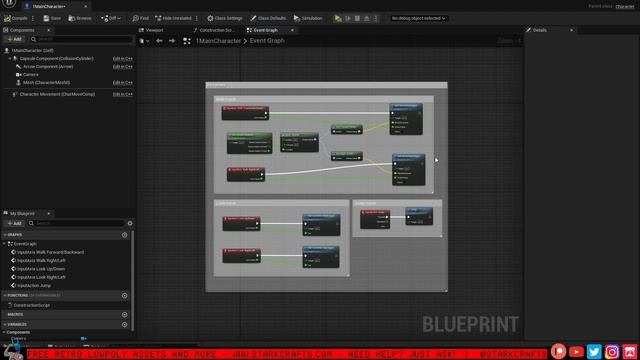
Task: Click the My Blueprint search field
Action: coord(76,223)
